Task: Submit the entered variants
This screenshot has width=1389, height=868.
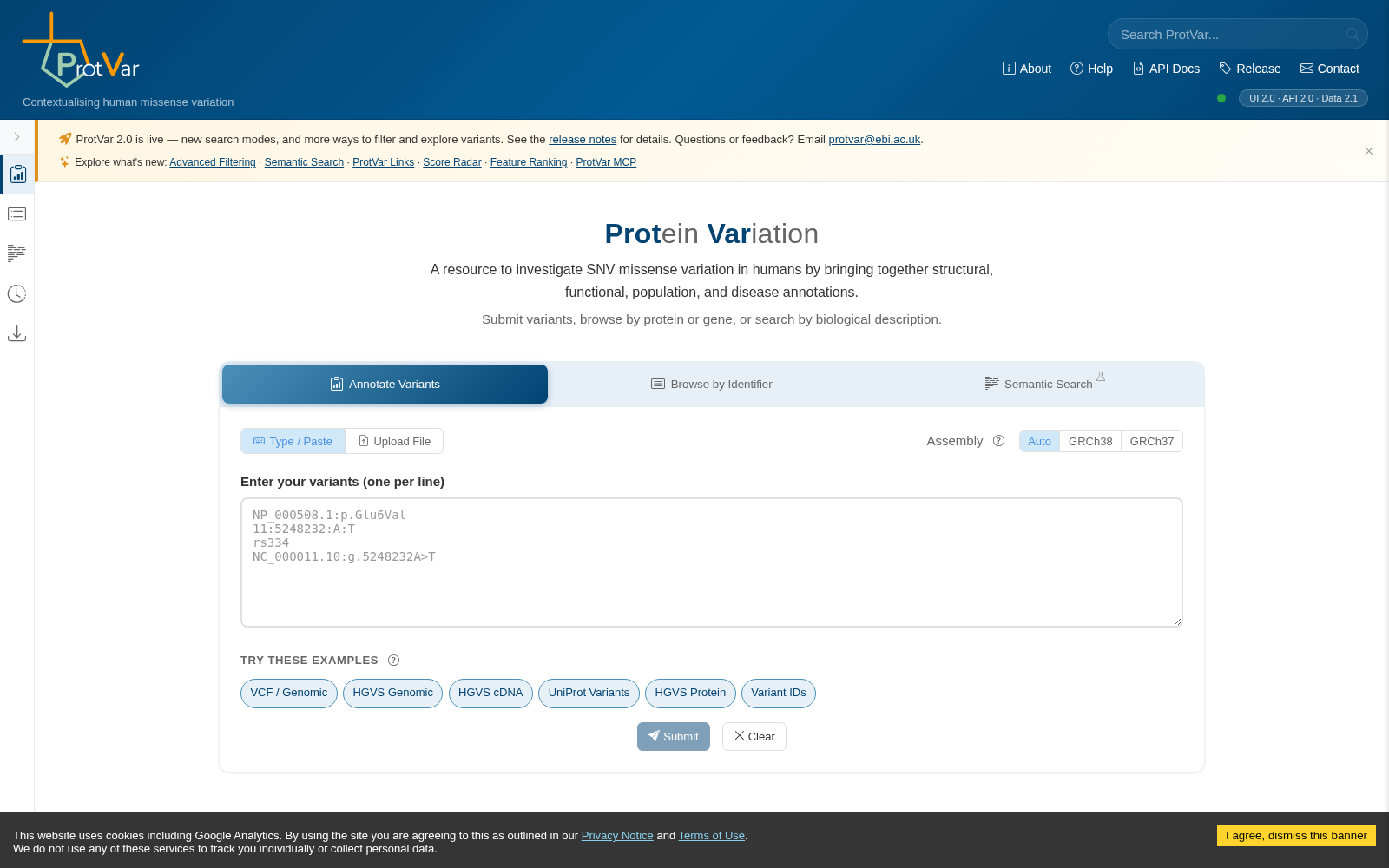Action: pos(674,737)
